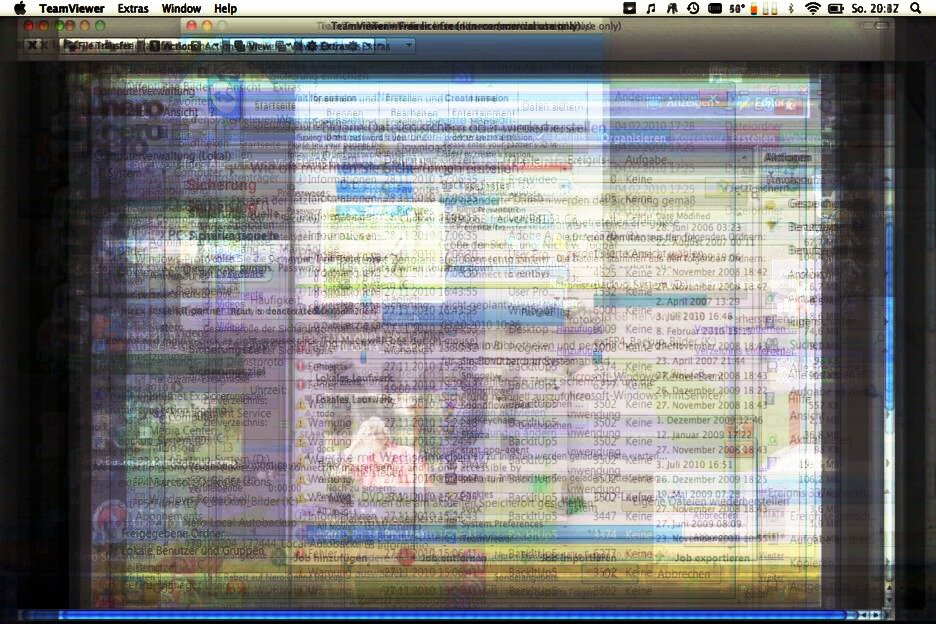
Task: Click the status icon between music note and Time Machine
Action: (672, 8)
